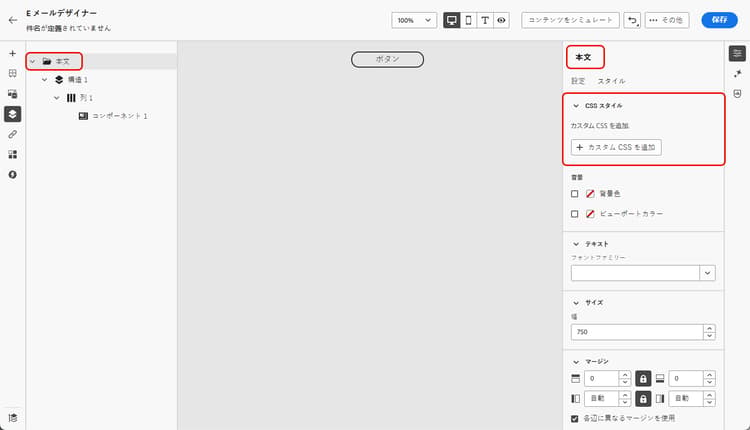This screenshot has width=750, height=430.
Task: Collapse the 本文 tree node chevron
Action: coord(33,61)
